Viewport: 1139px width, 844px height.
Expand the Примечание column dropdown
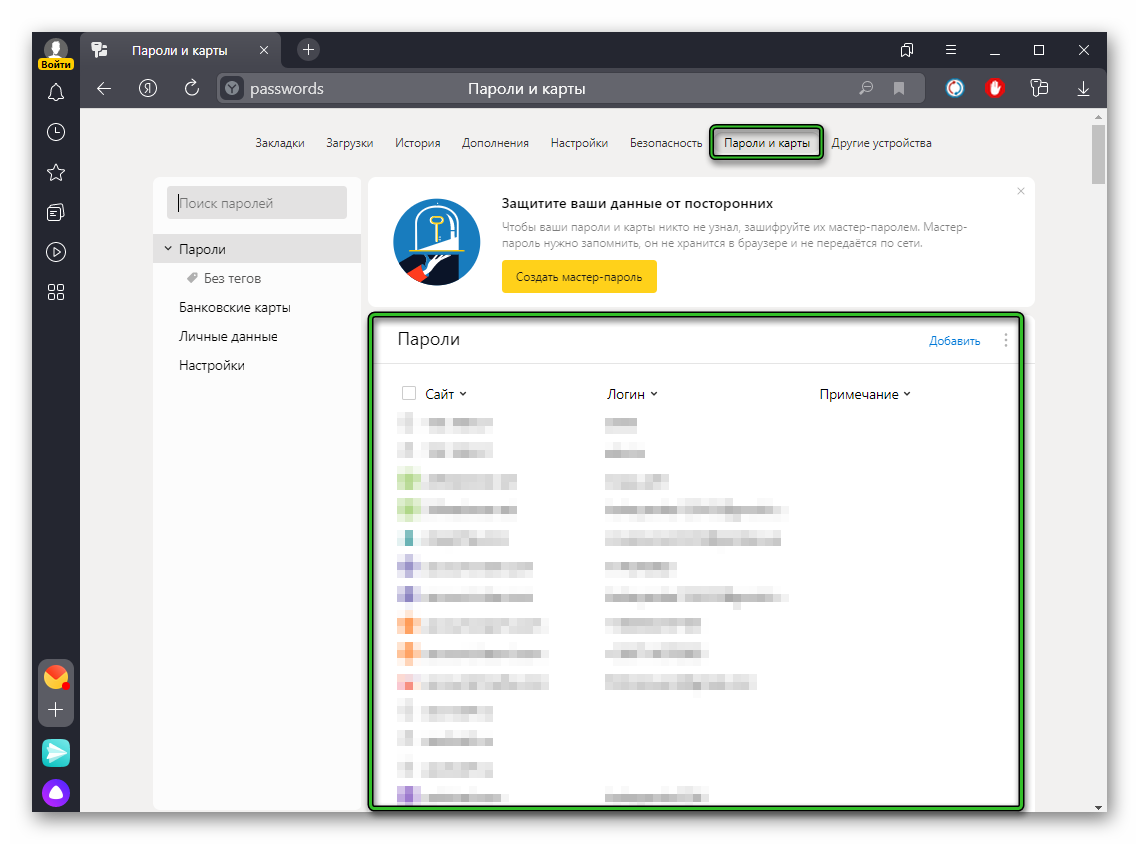(865, 394)
